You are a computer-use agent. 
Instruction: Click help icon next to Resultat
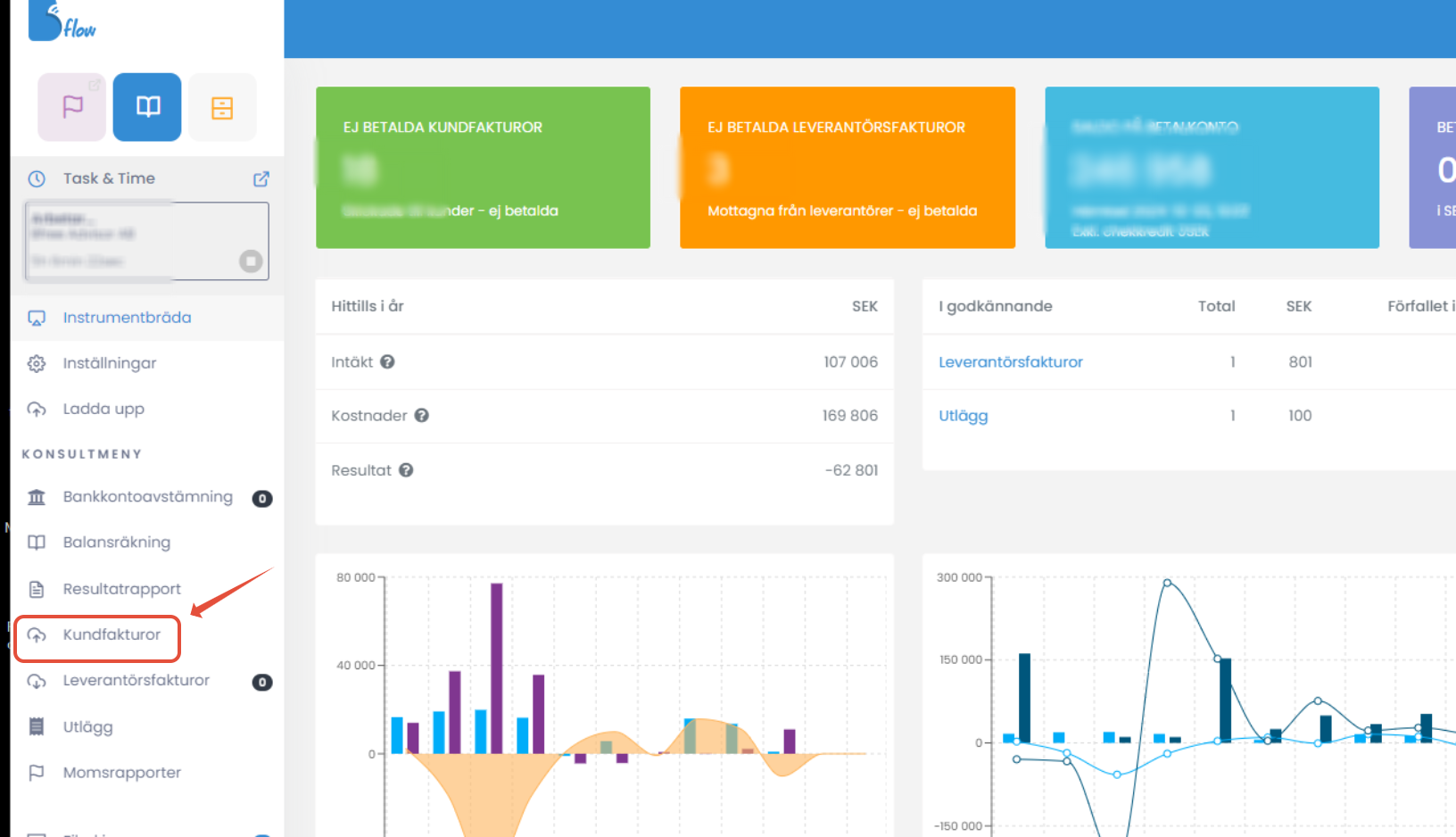(406, 470)
